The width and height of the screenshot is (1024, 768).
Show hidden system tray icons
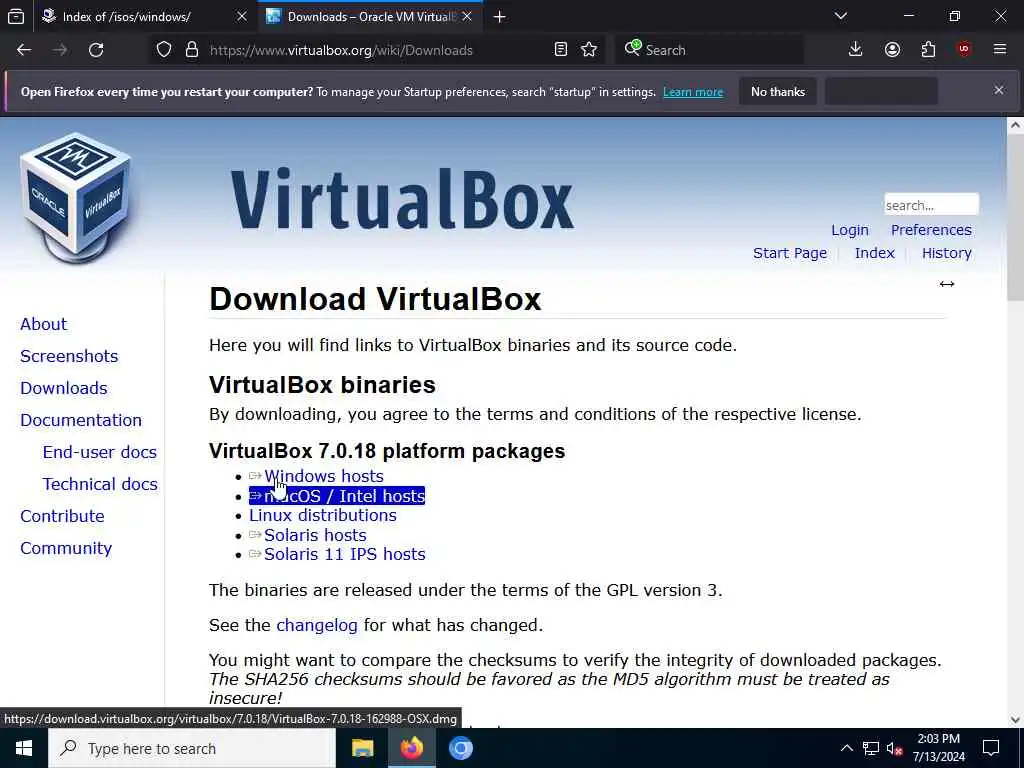[x=846, y=748]
